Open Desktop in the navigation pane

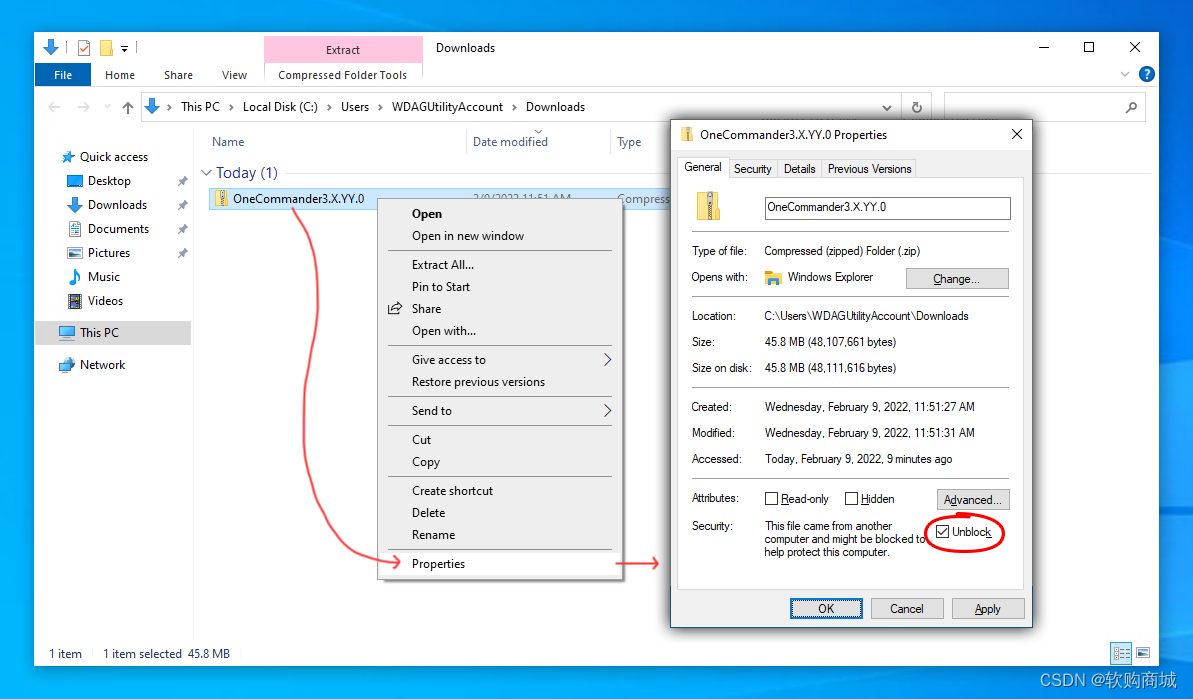[109, 181]
